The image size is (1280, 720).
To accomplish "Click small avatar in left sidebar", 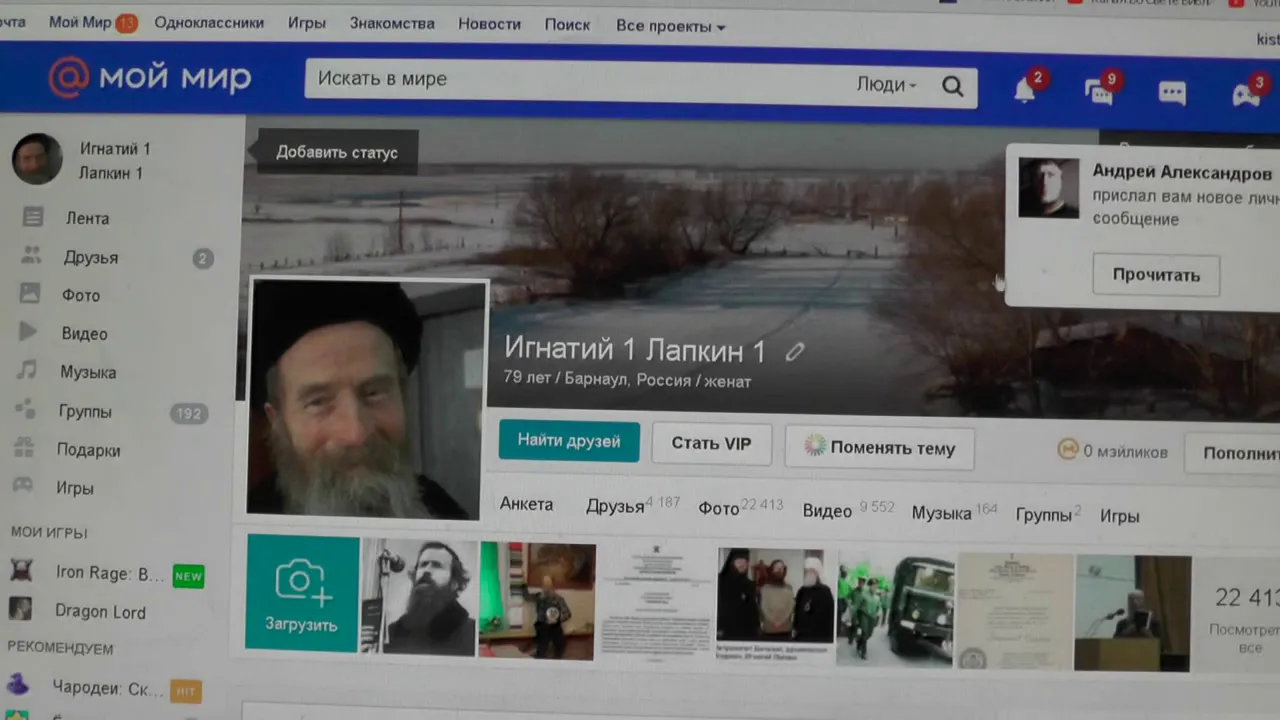I will (37, 158).
